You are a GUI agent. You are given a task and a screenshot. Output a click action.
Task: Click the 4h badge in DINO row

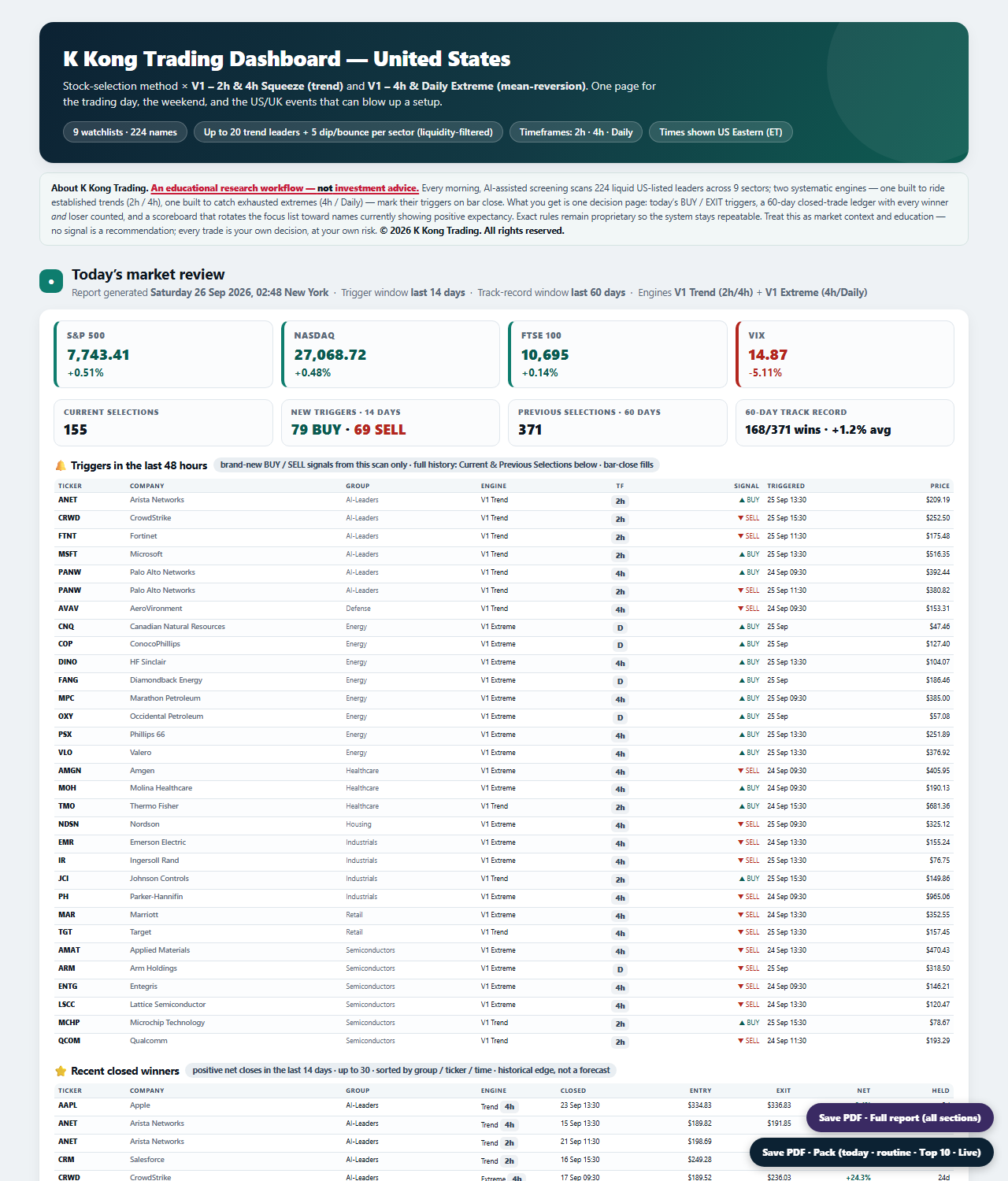(x=621, y=663)
